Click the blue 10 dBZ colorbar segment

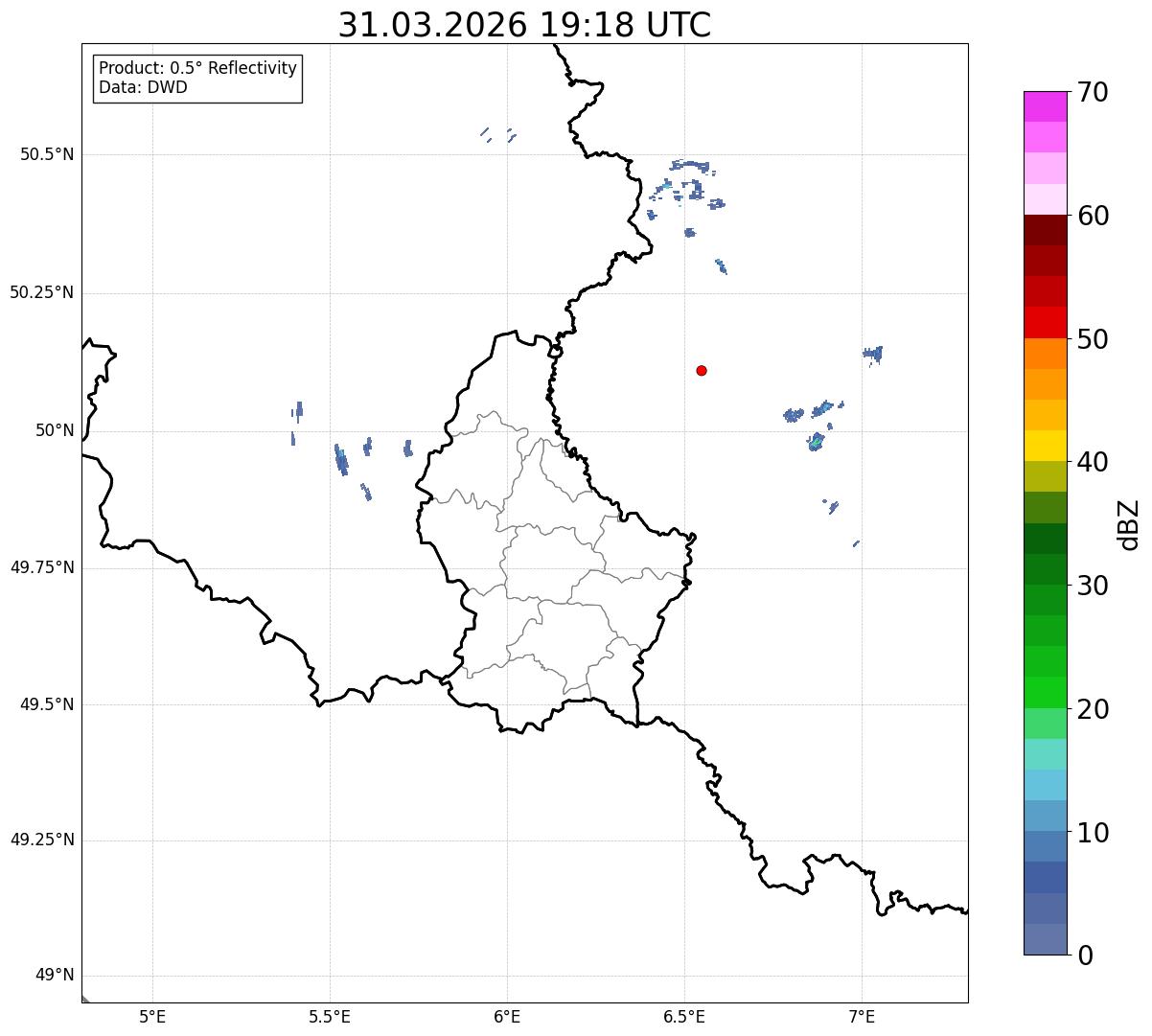(x=1045, y=816)
